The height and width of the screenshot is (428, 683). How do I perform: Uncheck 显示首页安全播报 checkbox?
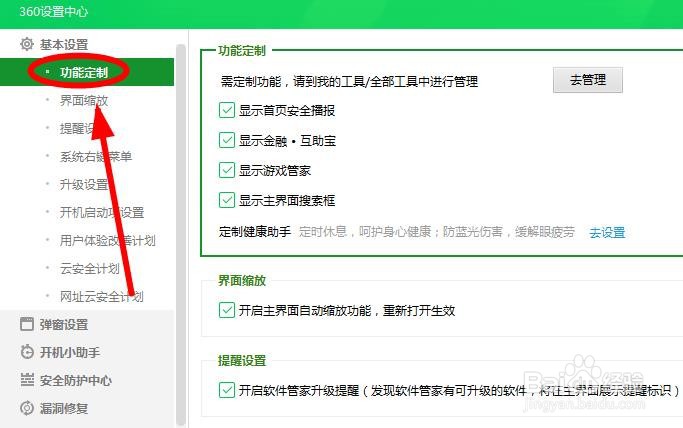click(x=227, y=110)
